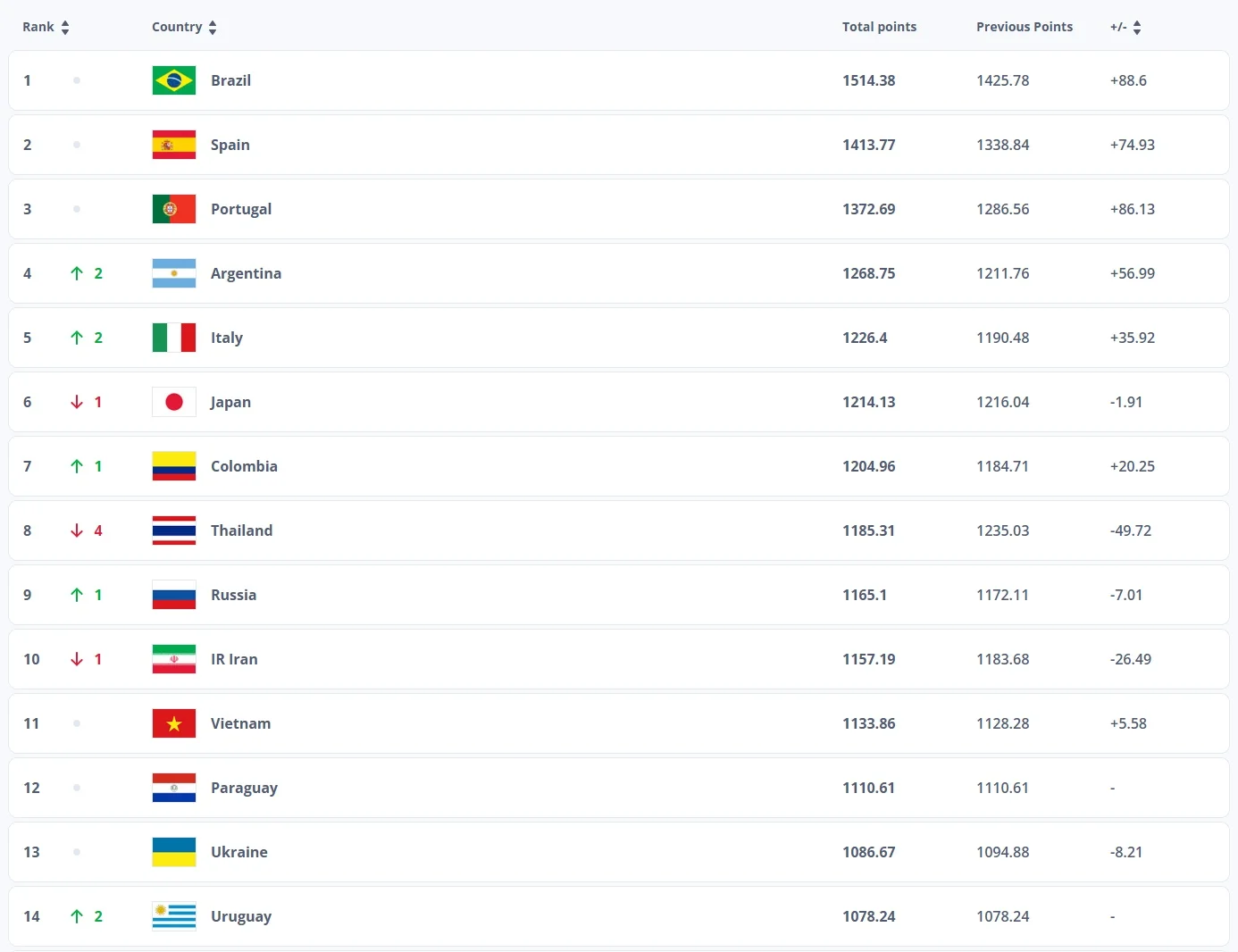Click the Portugal flag icon
The image size is (1238, 952).
(x=174, y=209)
